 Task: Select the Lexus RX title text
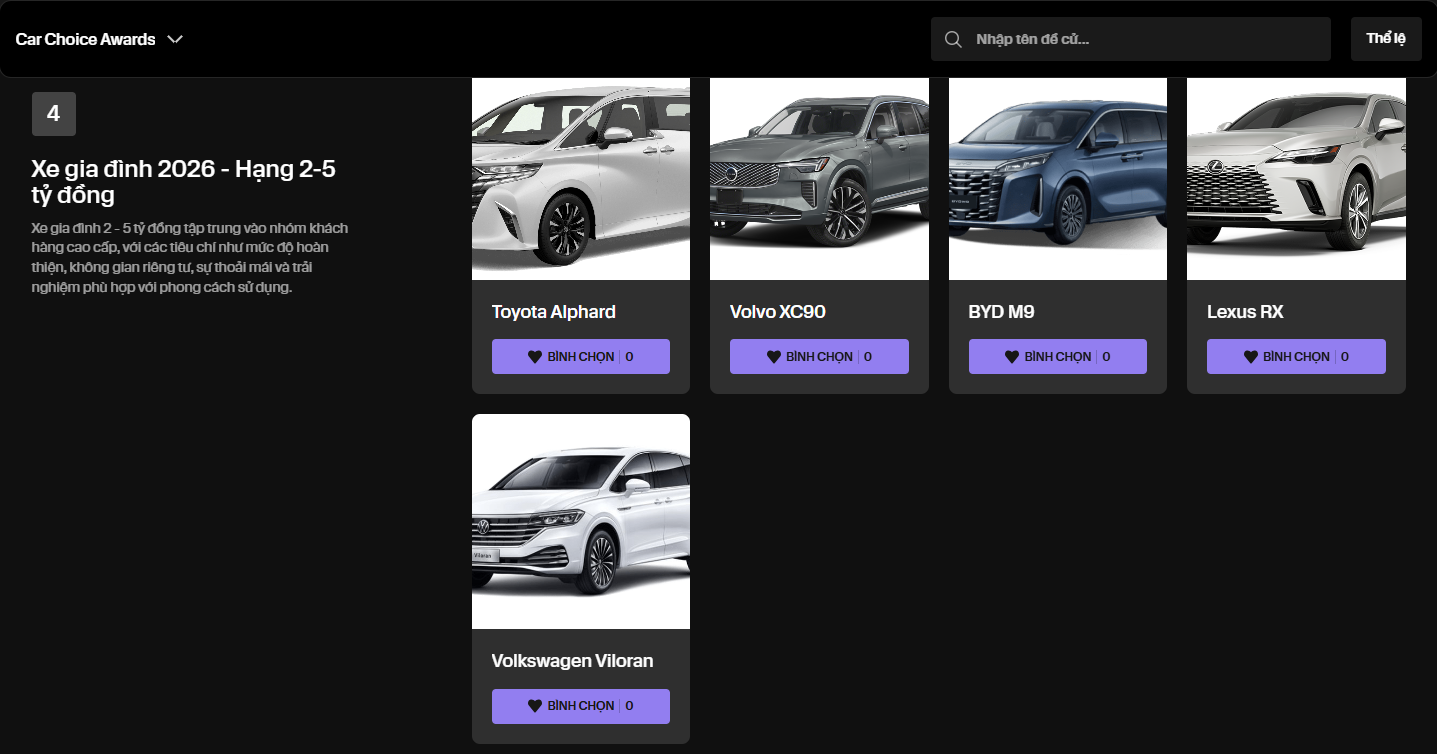[x=1245, y=312]
